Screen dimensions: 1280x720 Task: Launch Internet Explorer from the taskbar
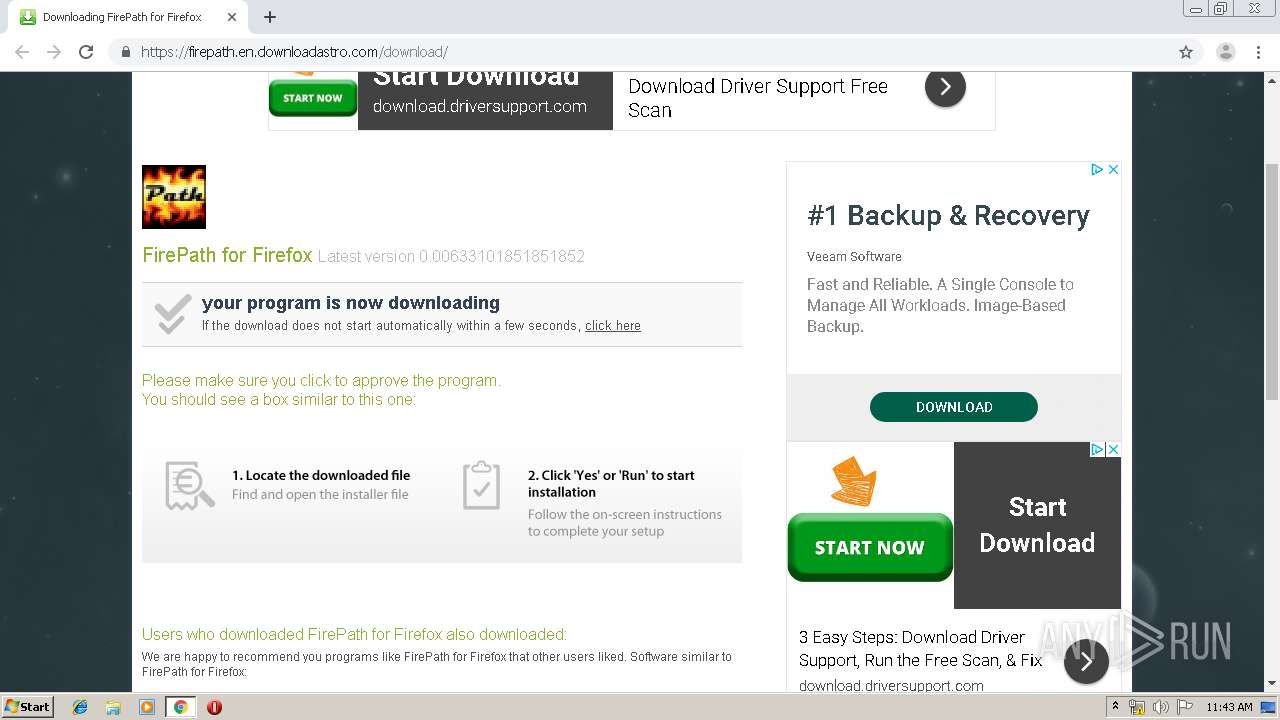click(x=80, y=707)
